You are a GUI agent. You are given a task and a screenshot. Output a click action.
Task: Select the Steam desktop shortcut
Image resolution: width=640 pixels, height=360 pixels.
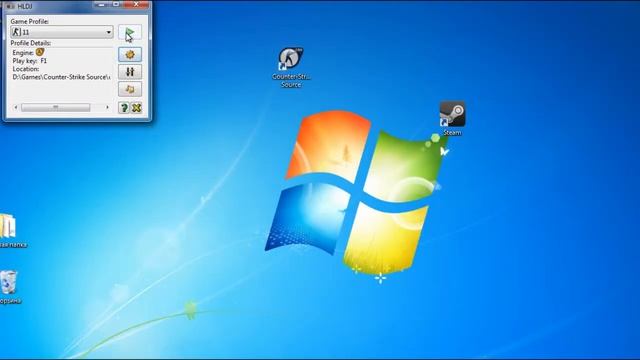(x=452, y=118)
